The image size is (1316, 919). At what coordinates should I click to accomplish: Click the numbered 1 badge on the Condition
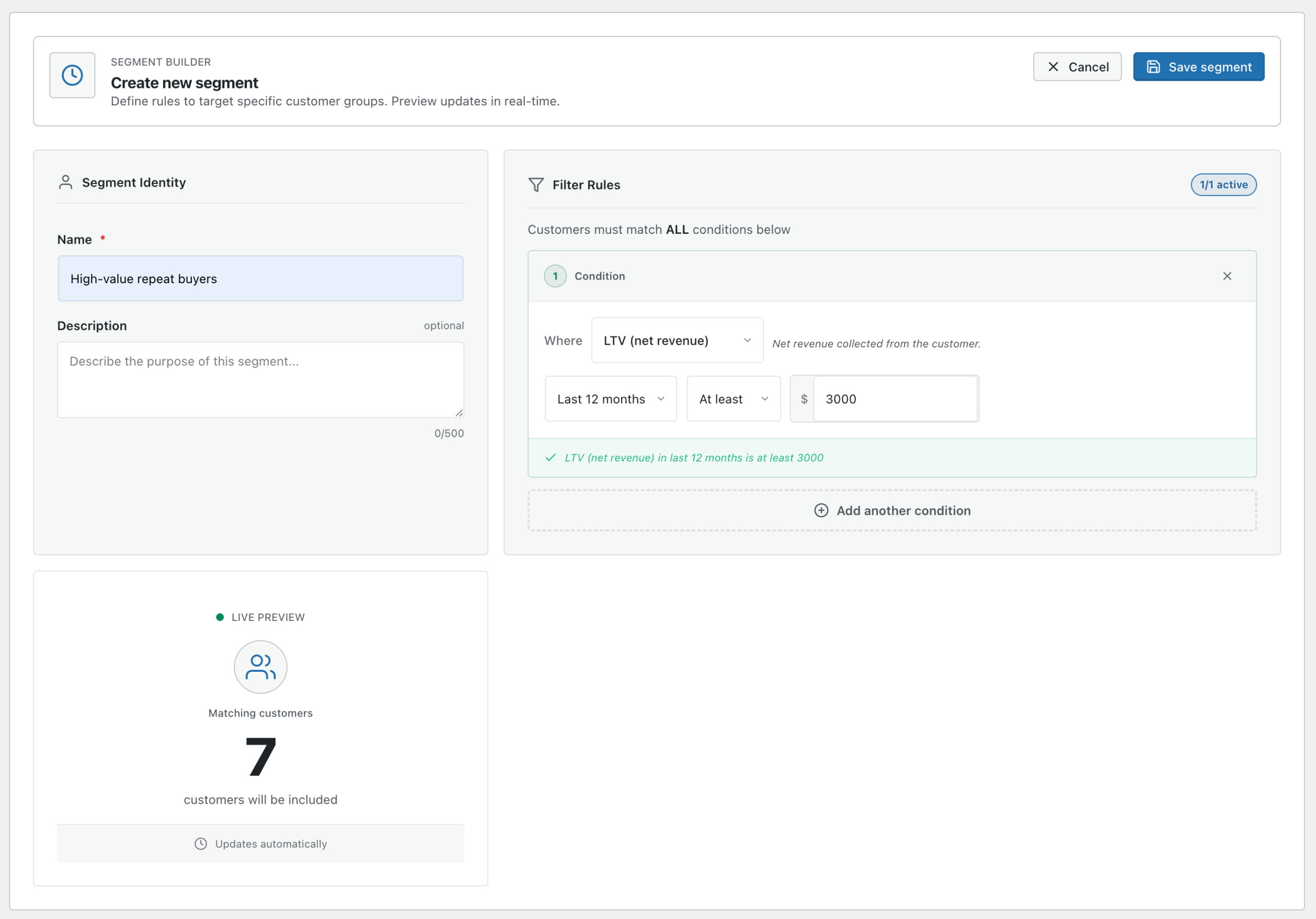coord(555,275)
